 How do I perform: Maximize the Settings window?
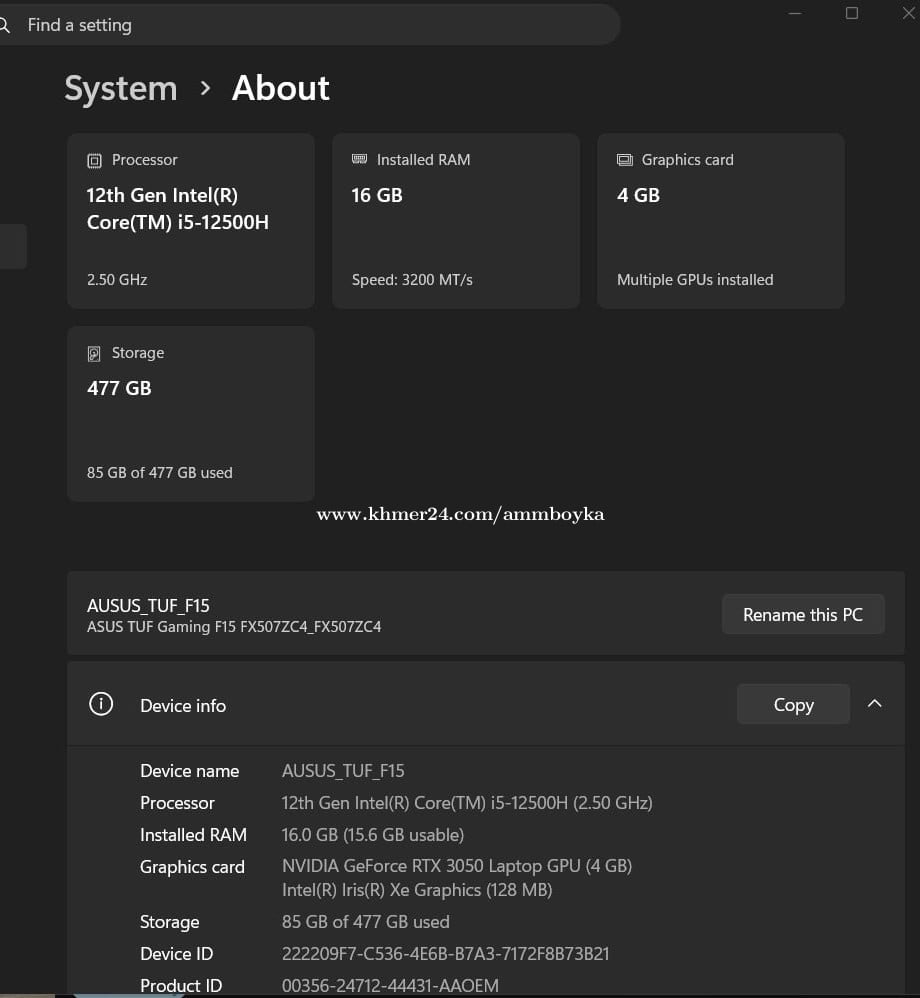852,13
